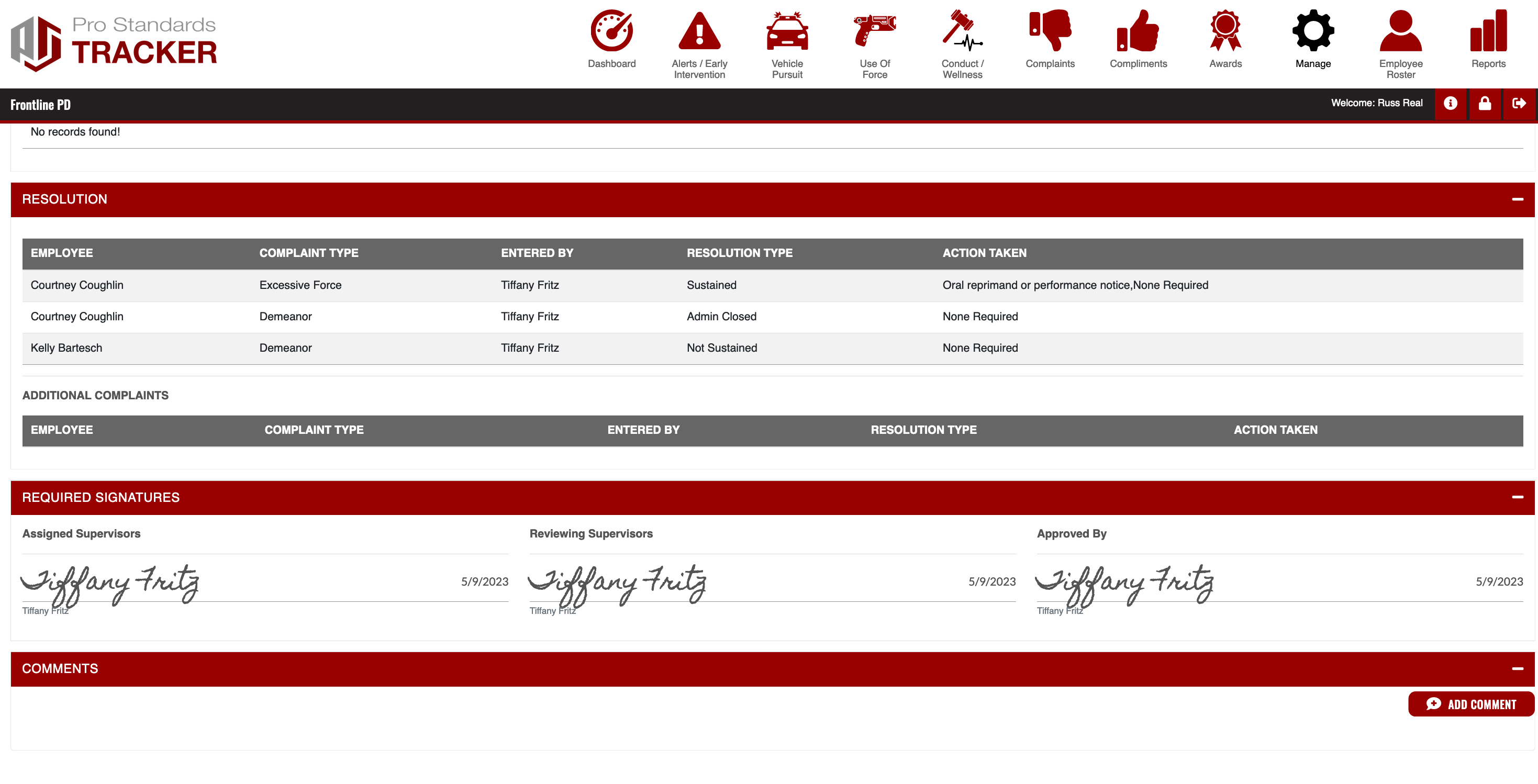Click the logout arrow icon
Screen dimensions: 1538x784
click(x=1519, y=103)
